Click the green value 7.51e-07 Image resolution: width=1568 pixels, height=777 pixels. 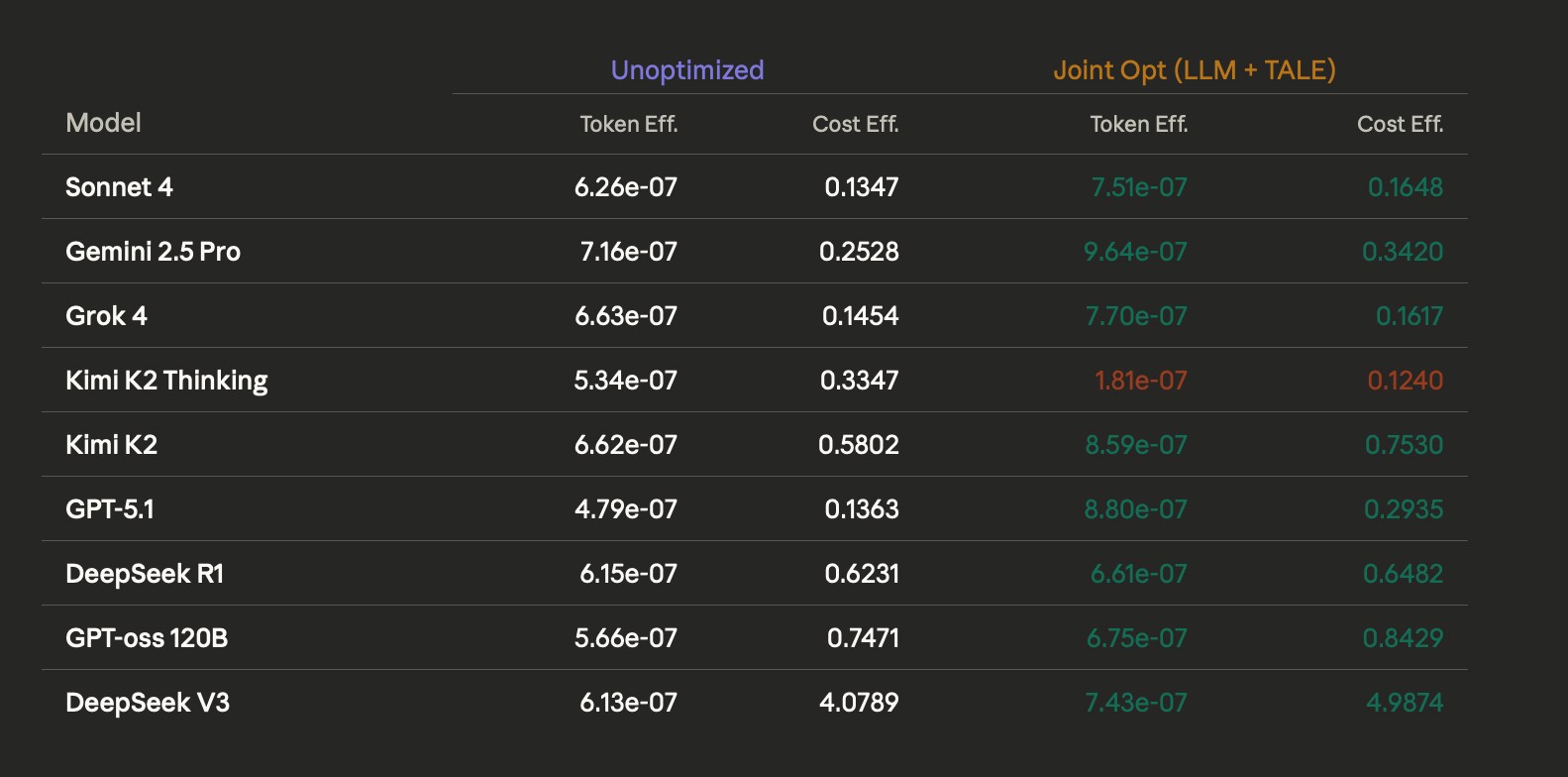pos(1139,187)
